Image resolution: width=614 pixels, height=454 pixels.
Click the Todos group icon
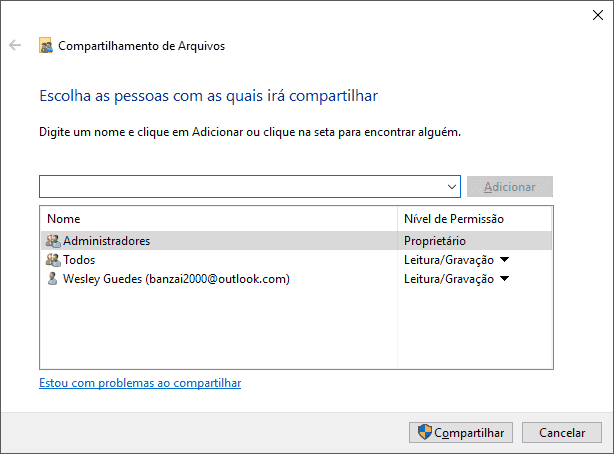[53, 260]
